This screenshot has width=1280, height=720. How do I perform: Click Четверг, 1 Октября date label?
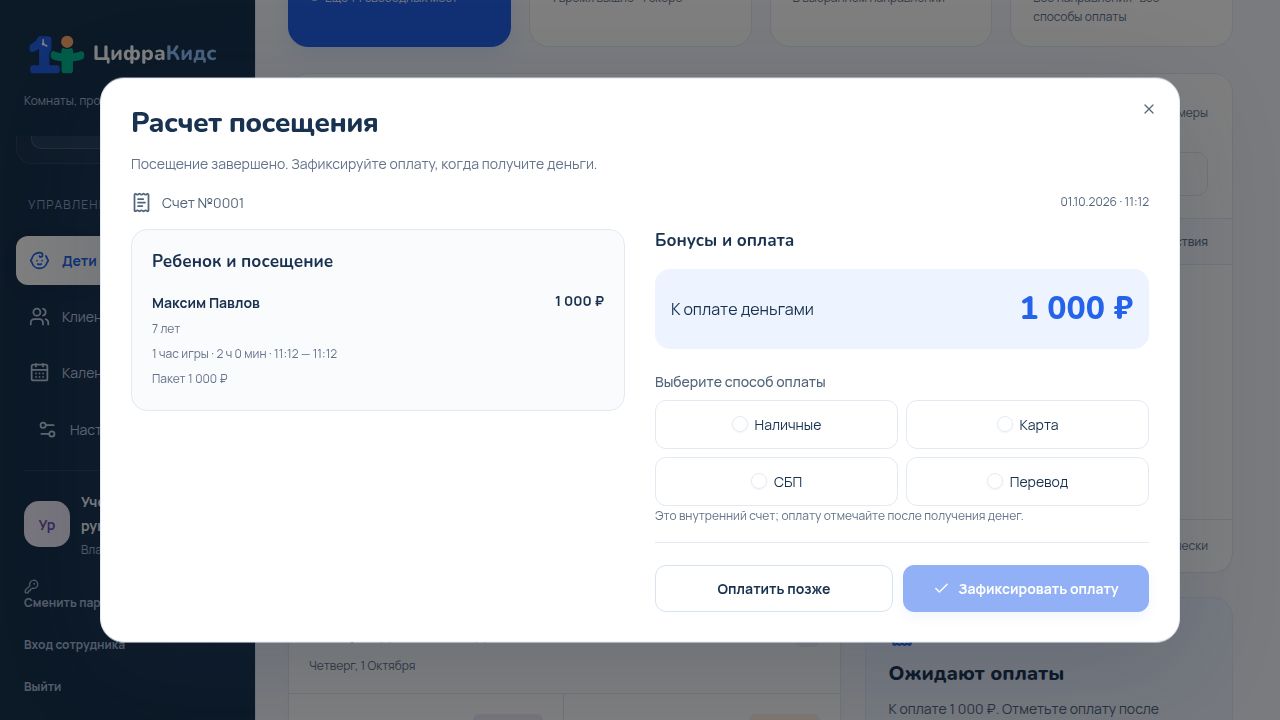click(x=362, y=666)
